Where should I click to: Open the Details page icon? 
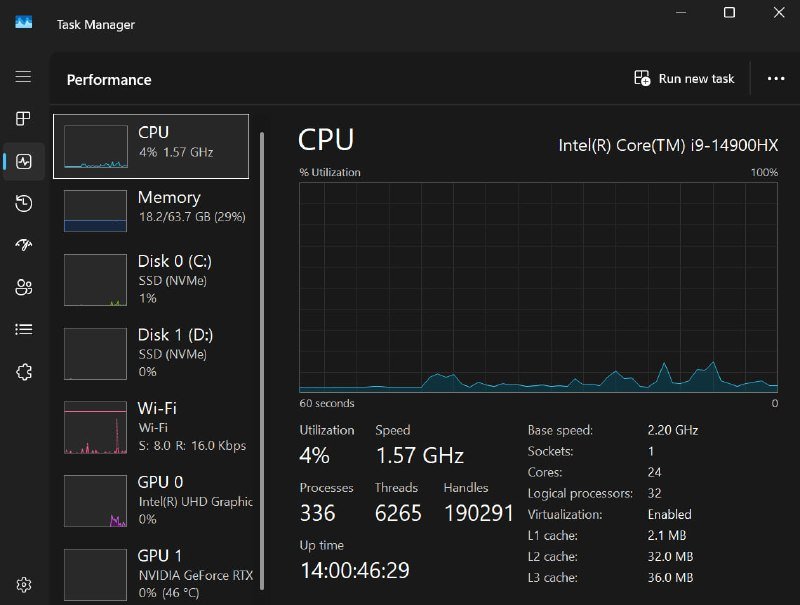(x=23, y=329)
